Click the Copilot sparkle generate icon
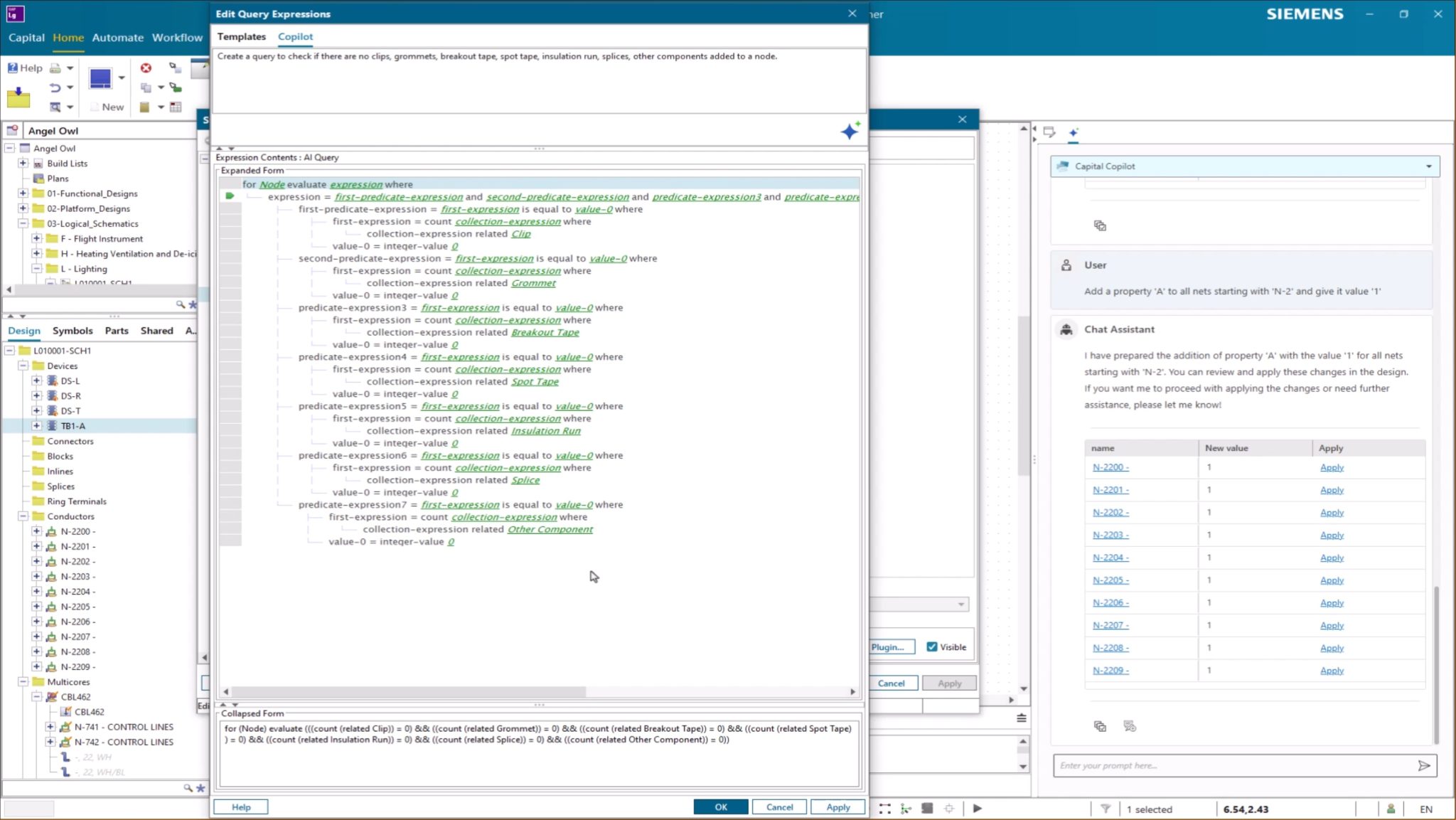The image size is (1456, 820). click(x=850, y=131)
